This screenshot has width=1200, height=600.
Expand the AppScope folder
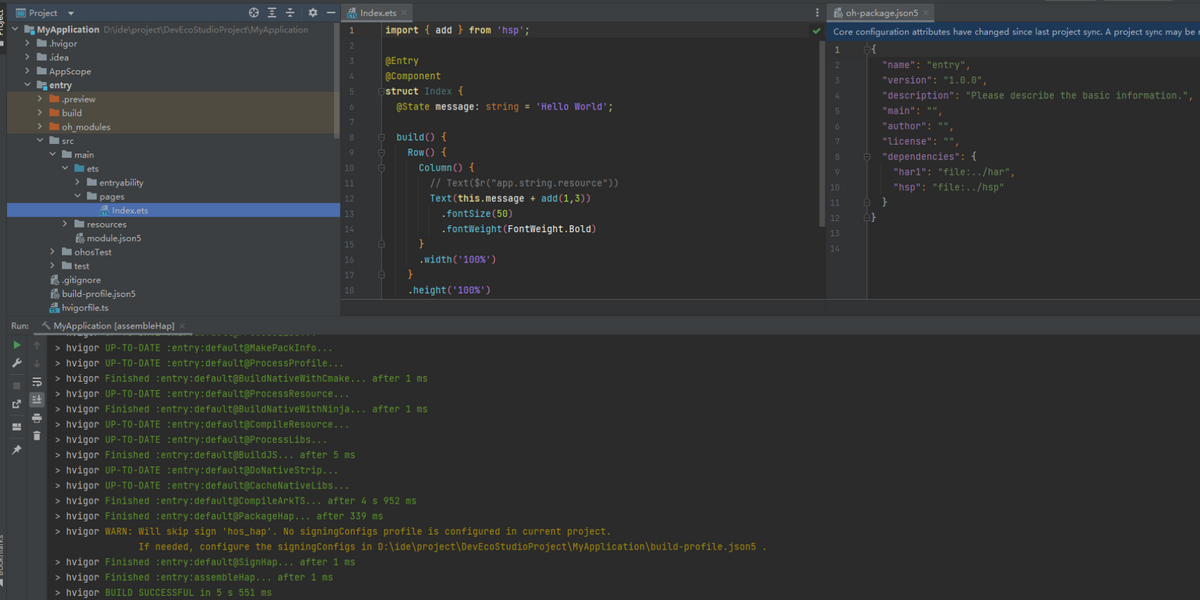28,72
